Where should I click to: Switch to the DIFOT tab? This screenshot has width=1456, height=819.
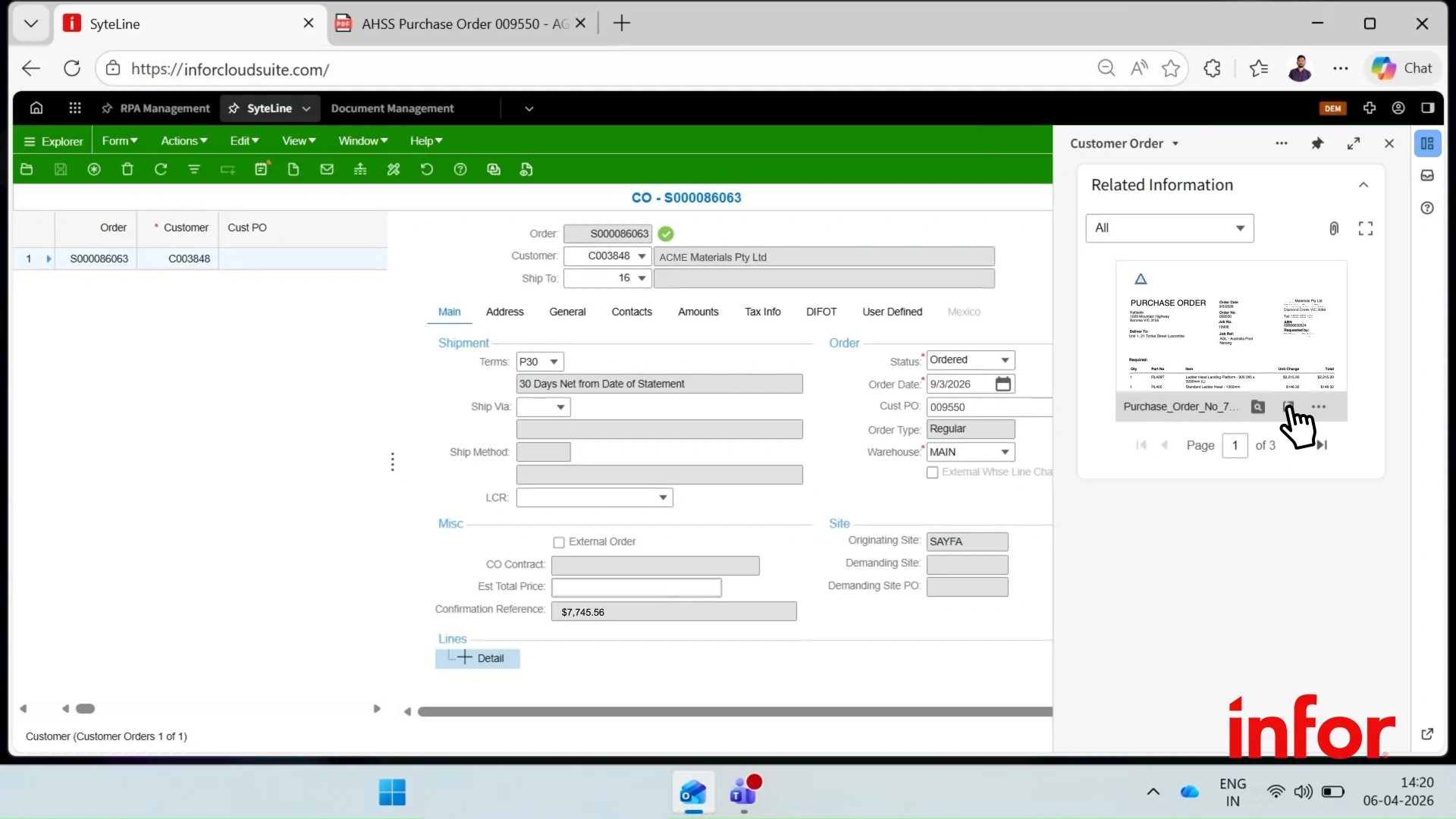(821, 312)
